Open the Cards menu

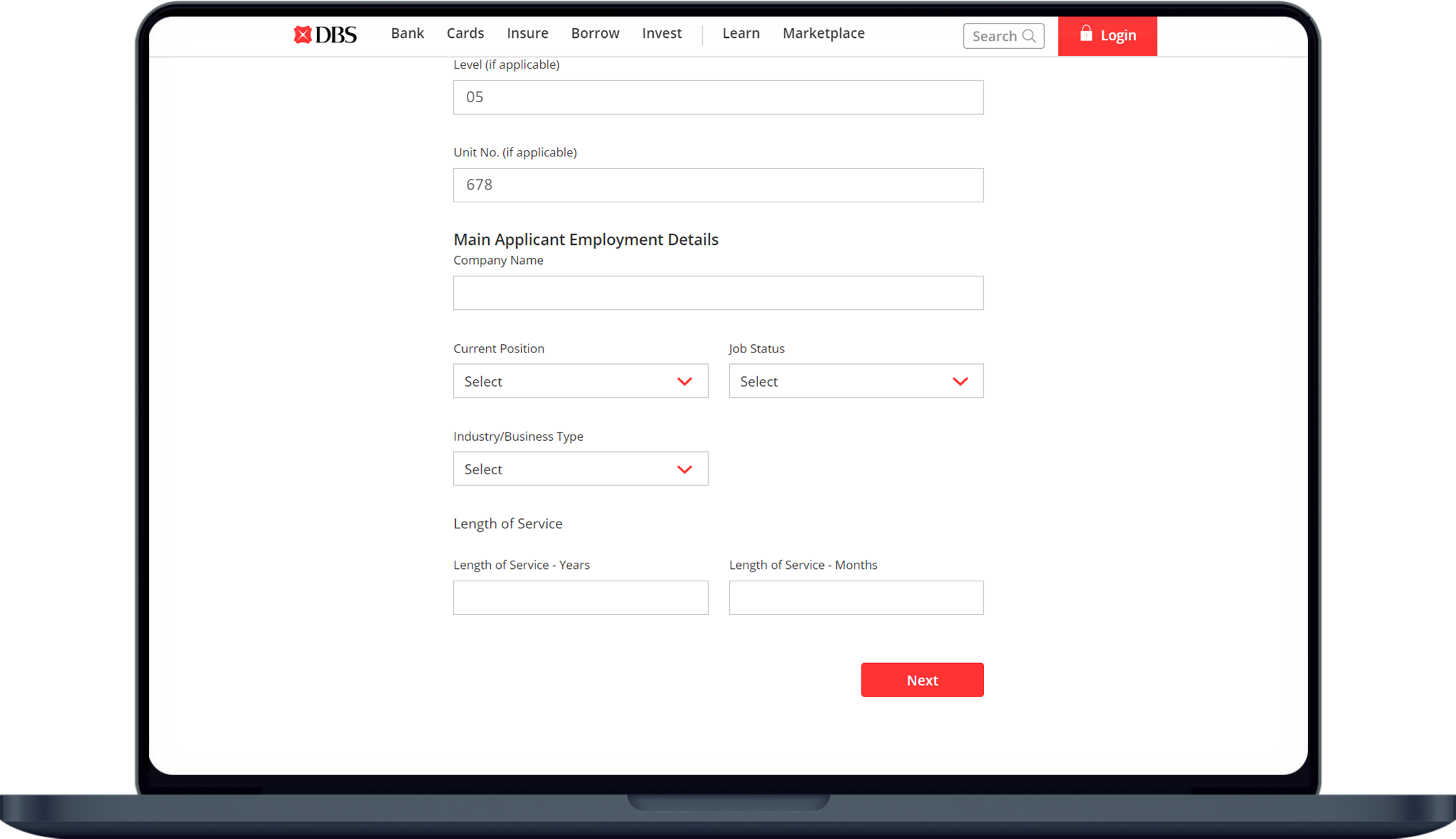click(465, 34)
